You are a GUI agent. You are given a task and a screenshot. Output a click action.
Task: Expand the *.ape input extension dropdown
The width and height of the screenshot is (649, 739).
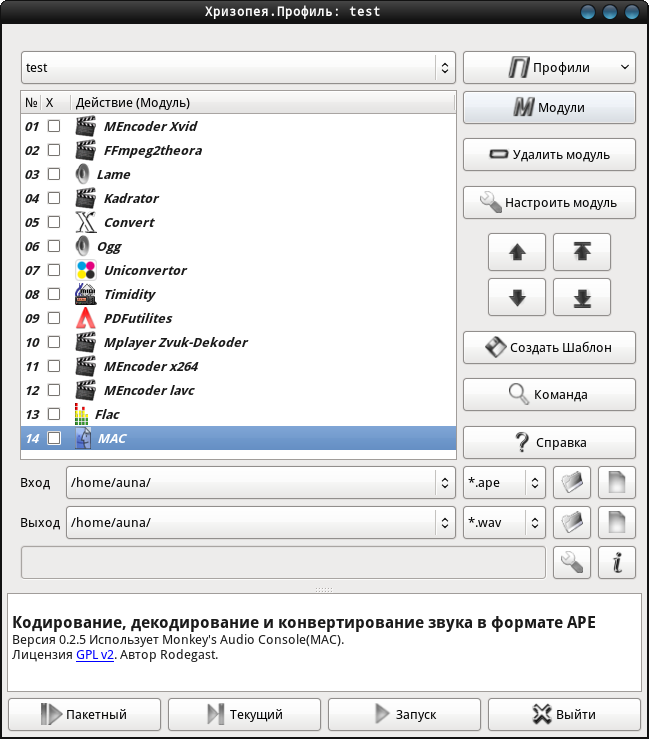(x=504, y=483)
